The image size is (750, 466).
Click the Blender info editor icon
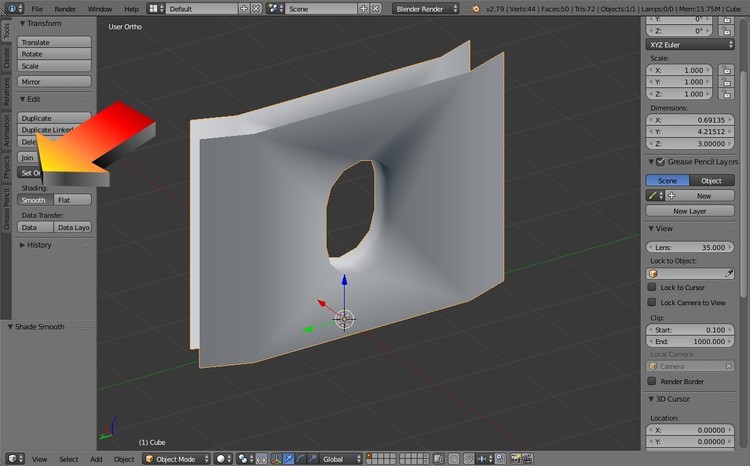coord(11,8)
